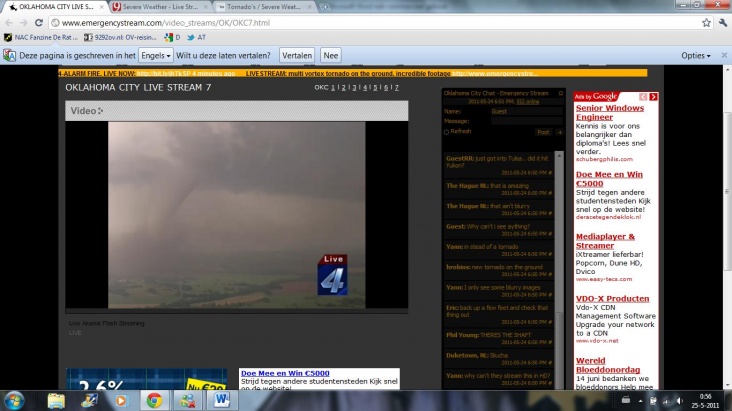Open the Doe Mee en Win €5000 sidebar ad
This screenshot has width=732, height=411.
609,179
